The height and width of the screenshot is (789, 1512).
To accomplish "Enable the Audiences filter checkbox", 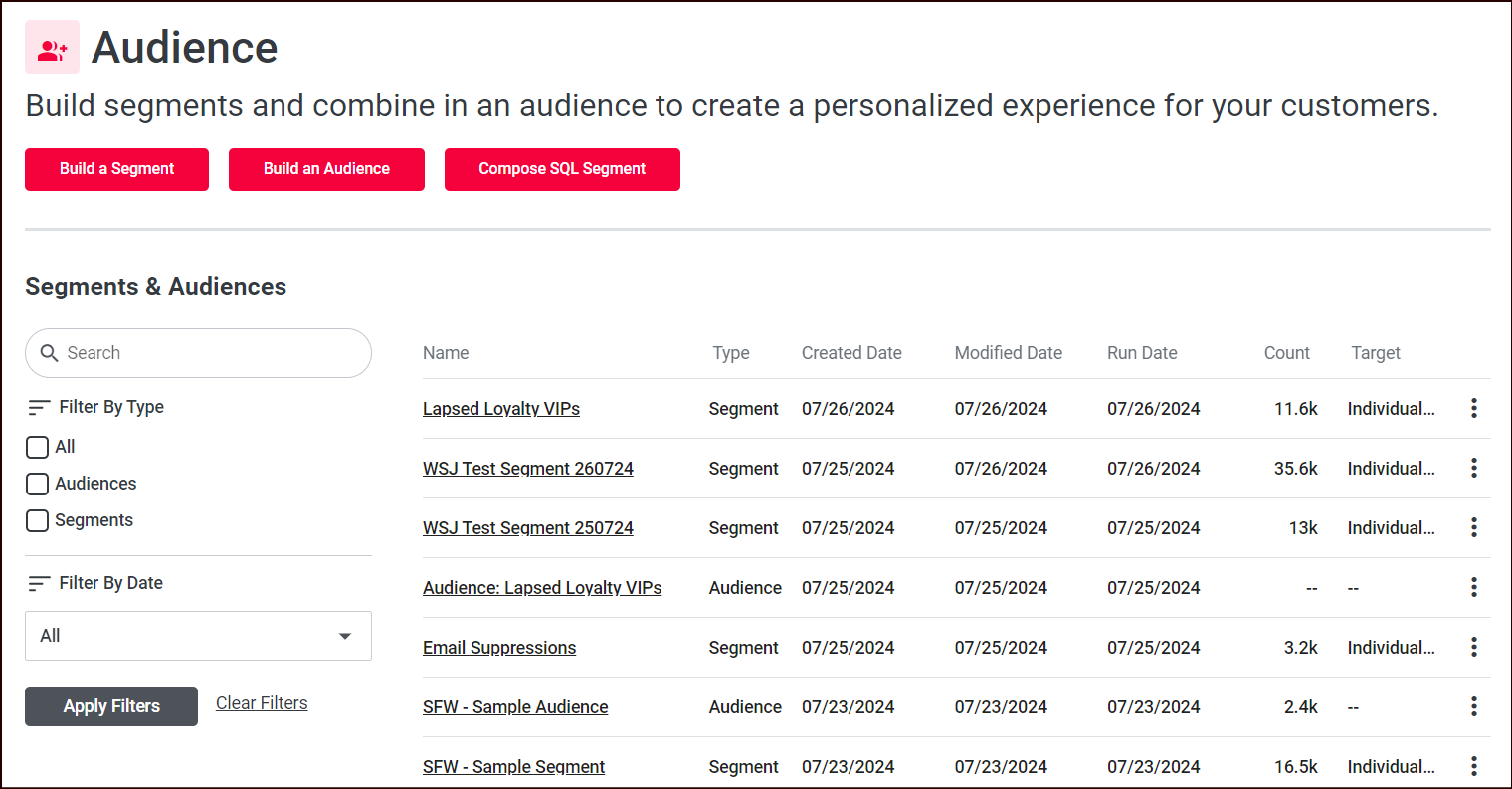I will (x=37, y=484).
